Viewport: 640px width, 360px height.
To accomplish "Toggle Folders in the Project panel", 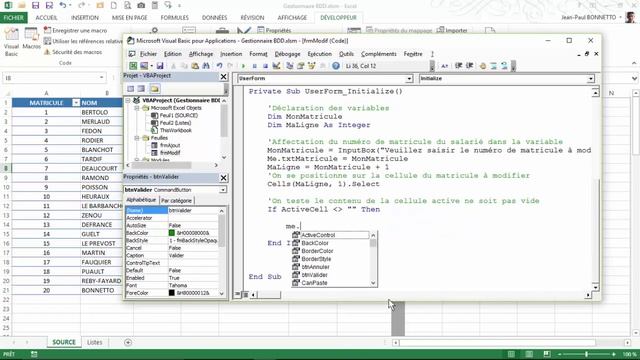I will pyautogui.click(x=154, y=89).
